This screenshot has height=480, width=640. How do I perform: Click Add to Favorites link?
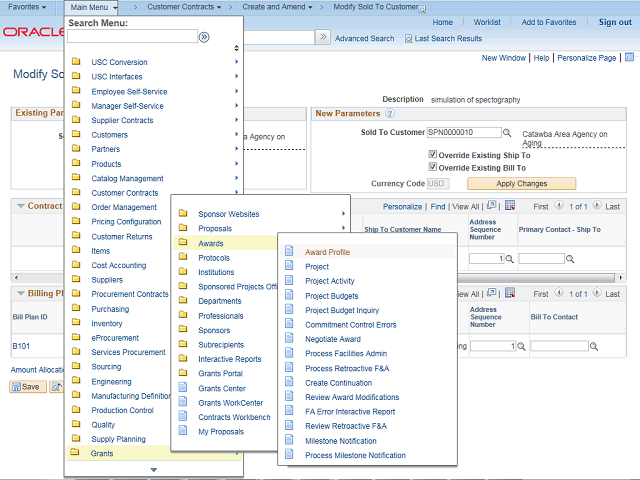(549, 22)
